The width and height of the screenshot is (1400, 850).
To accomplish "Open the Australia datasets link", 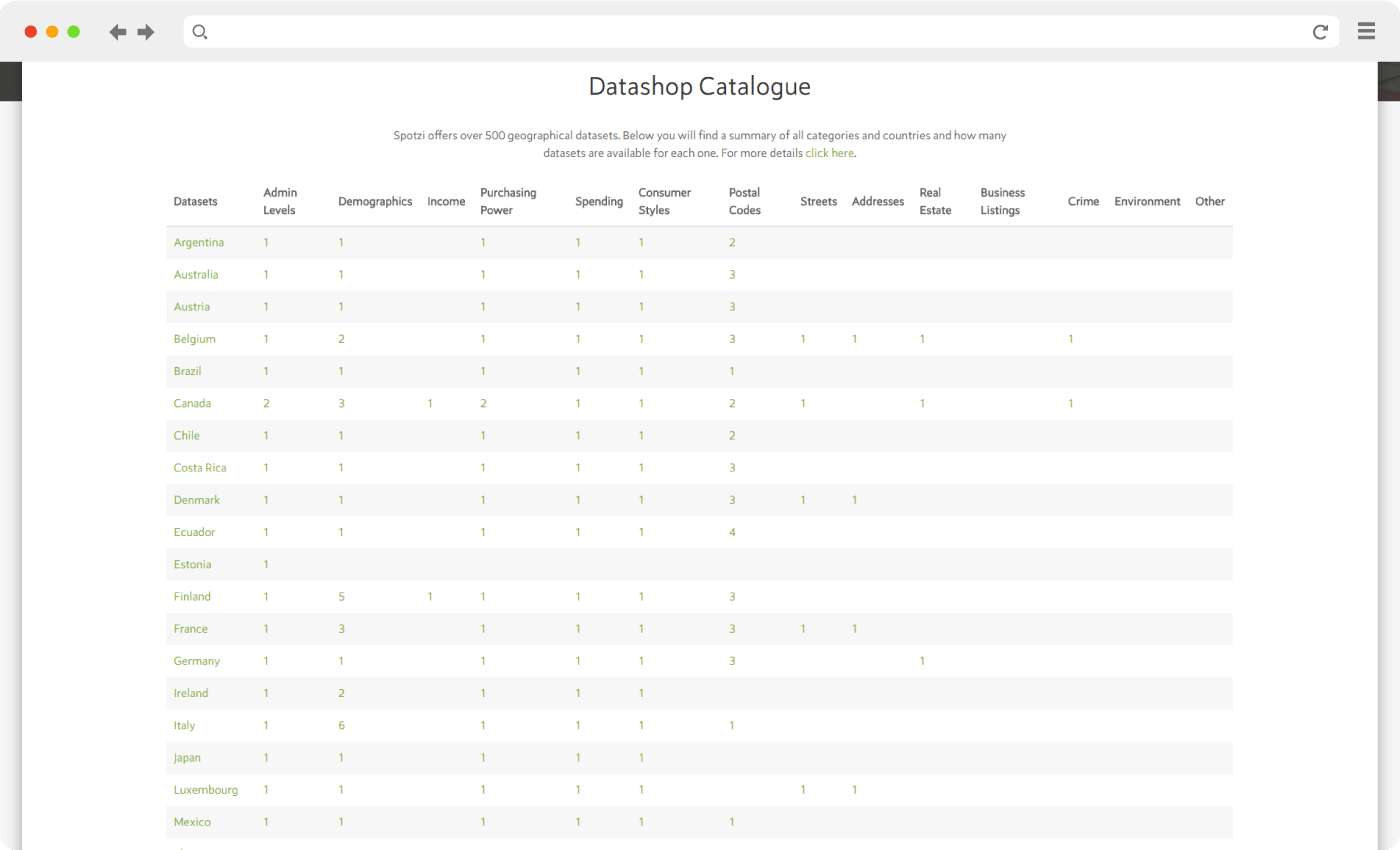I will [196, 275].
